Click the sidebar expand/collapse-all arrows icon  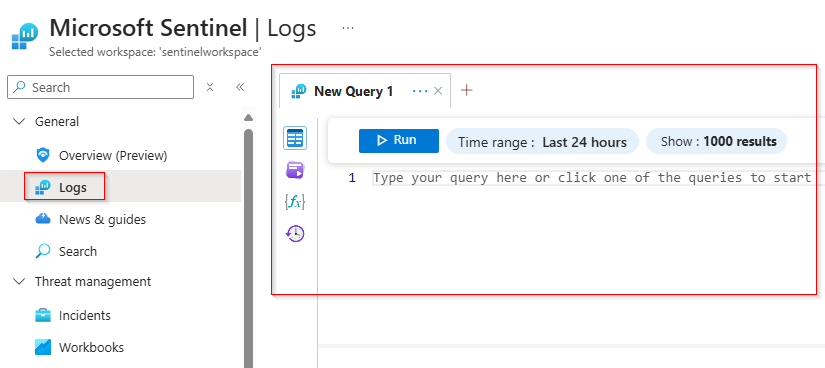(x=210, y=87)
